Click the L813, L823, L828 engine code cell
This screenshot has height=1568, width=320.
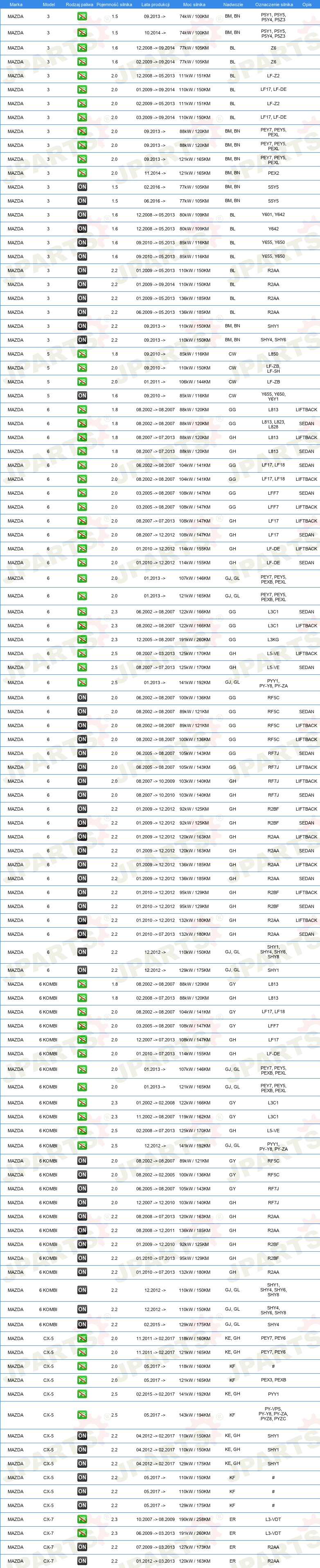pyautogui.click(x=274, y=424)
